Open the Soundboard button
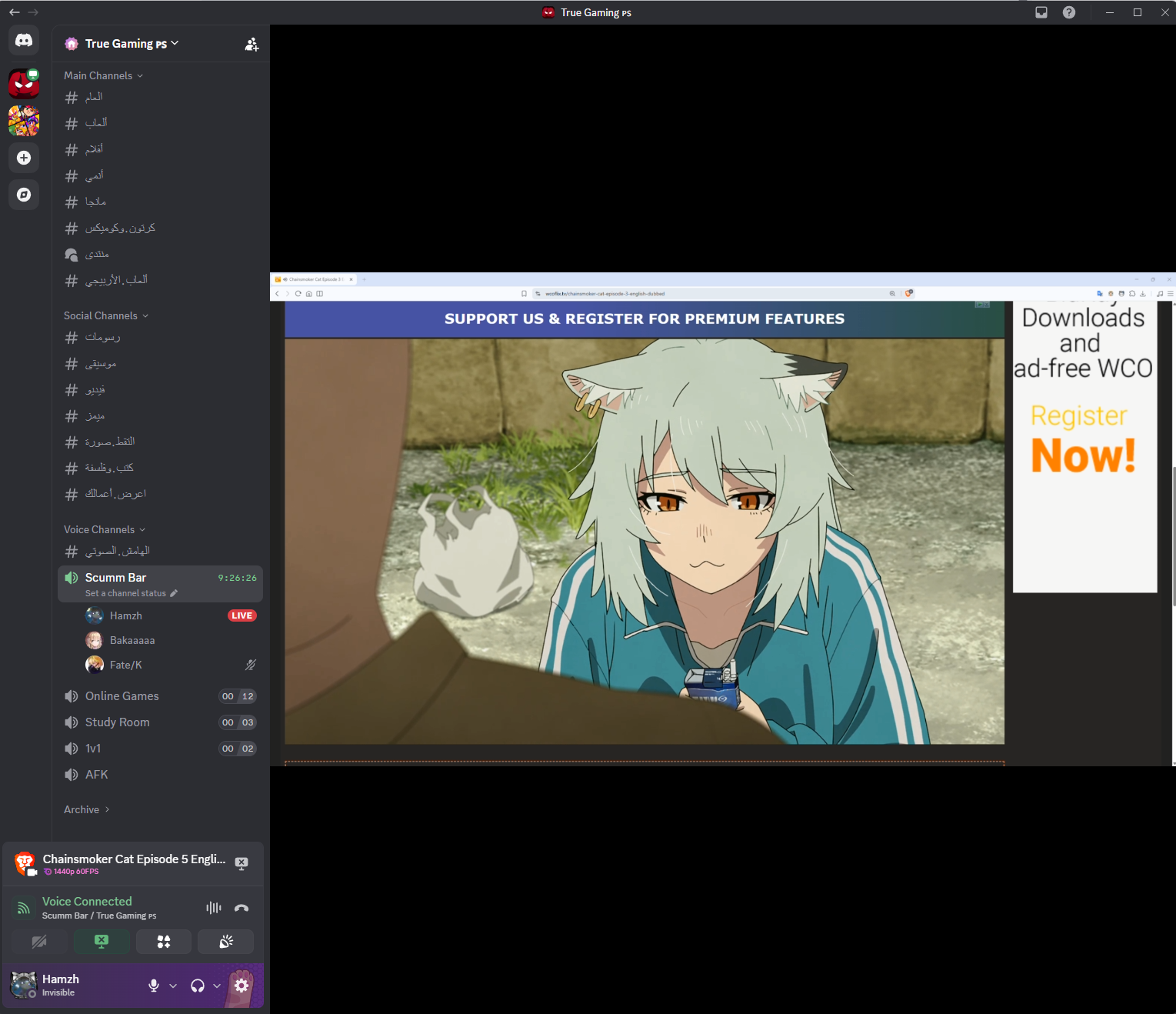This screenshot has height=1014, width=1176. 226,942
